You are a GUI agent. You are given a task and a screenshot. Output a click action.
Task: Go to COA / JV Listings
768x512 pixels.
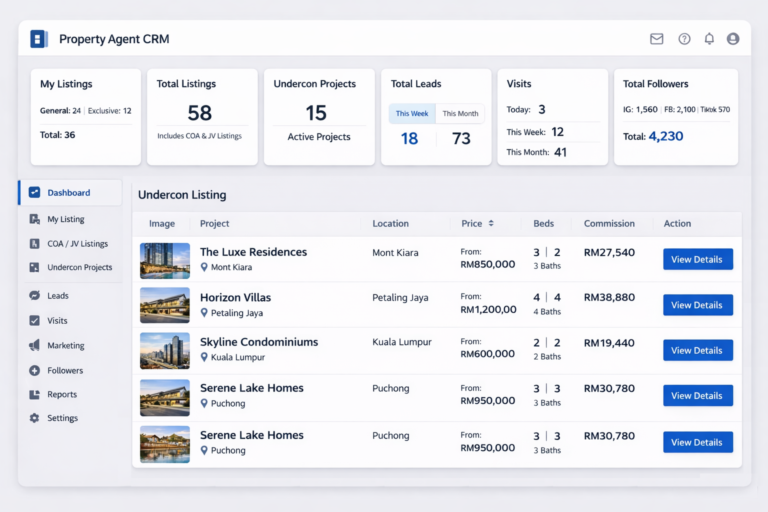pos(77,244)
